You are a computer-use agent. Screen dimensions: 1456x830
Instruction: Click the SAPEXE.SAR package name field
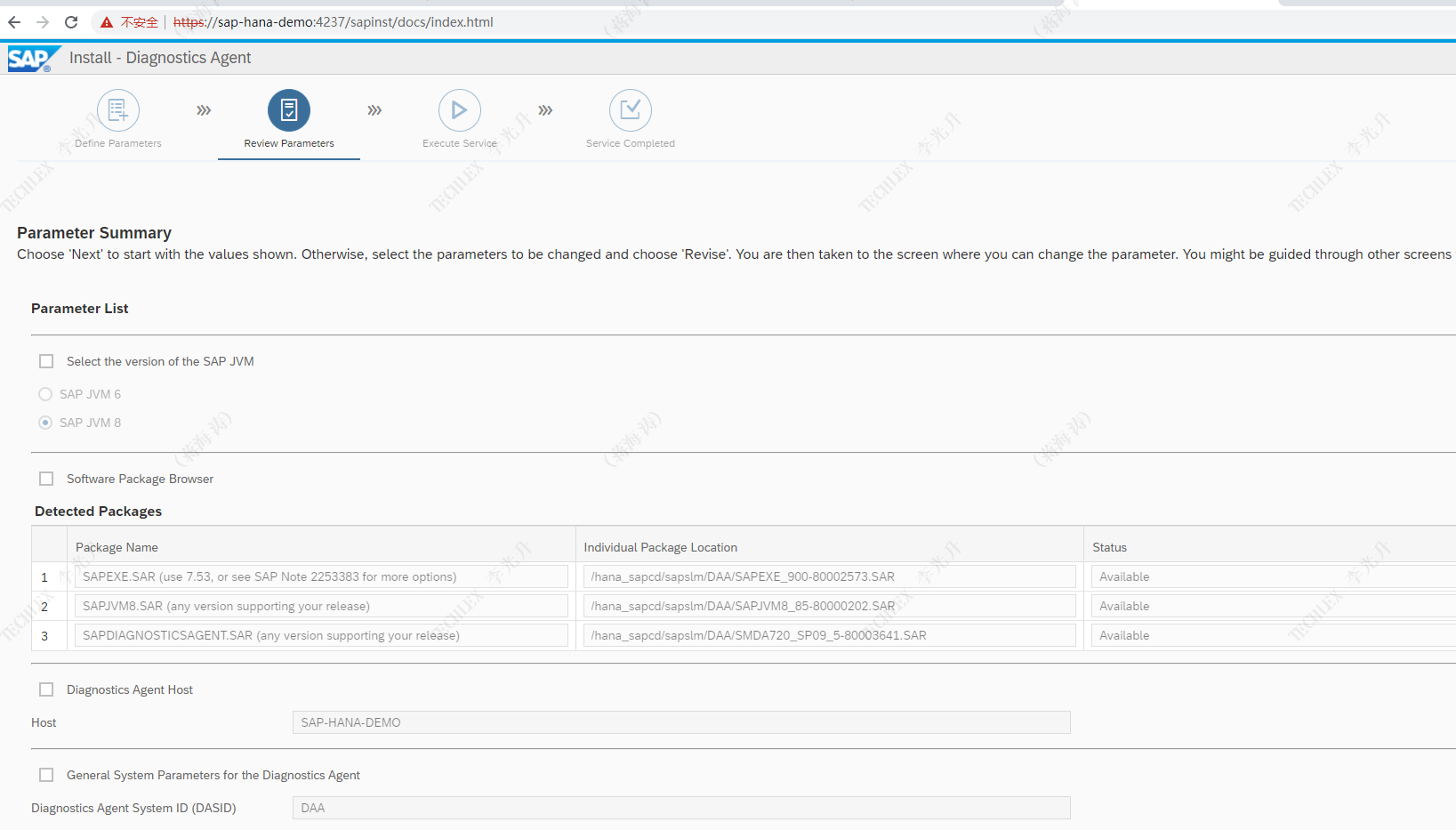(x=321, y=576)
